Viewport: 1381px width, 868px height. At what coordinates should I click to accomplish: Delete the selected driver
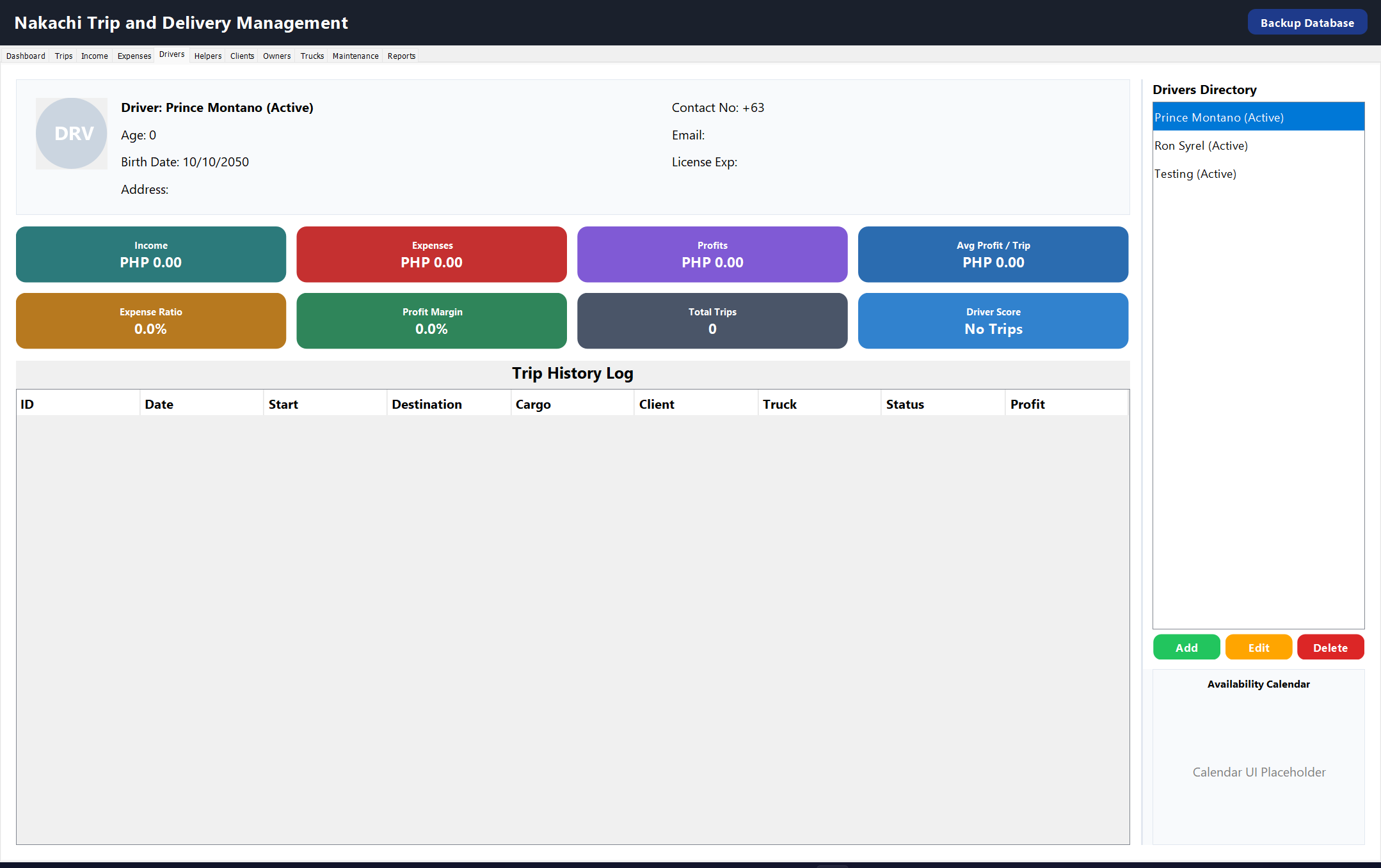(1330, 647)
